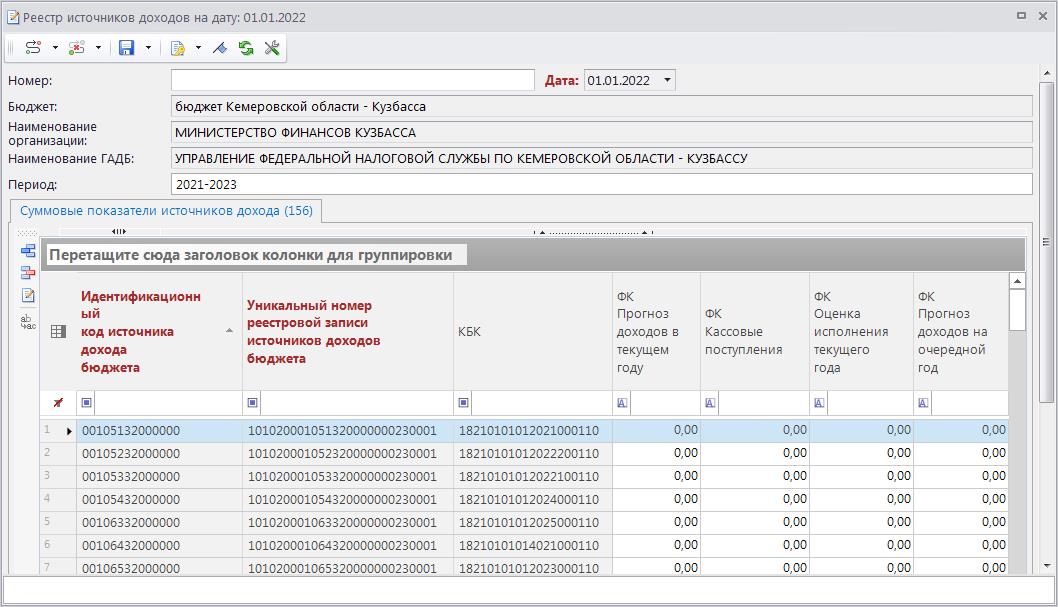Click filter icon for ФК Оценка исполнения column

818,403
